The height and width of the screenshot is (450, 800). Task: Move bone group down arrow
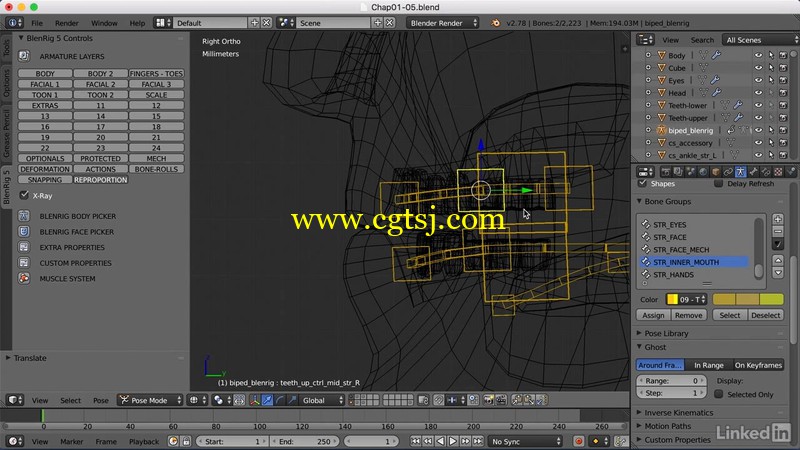tap(778, 273)
